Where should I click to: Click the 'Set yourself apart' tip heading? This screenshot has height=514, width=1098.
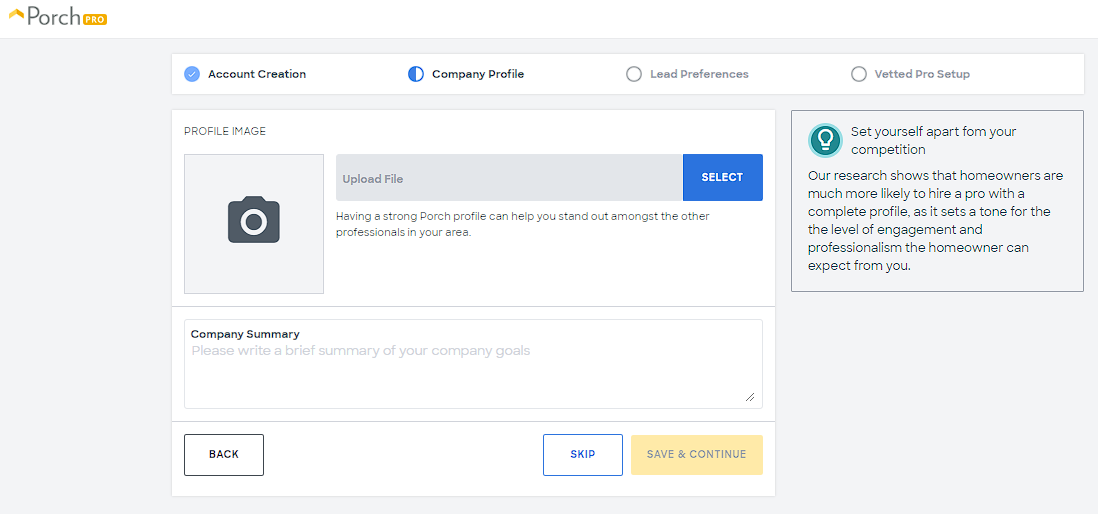click(x=933, y=140)
